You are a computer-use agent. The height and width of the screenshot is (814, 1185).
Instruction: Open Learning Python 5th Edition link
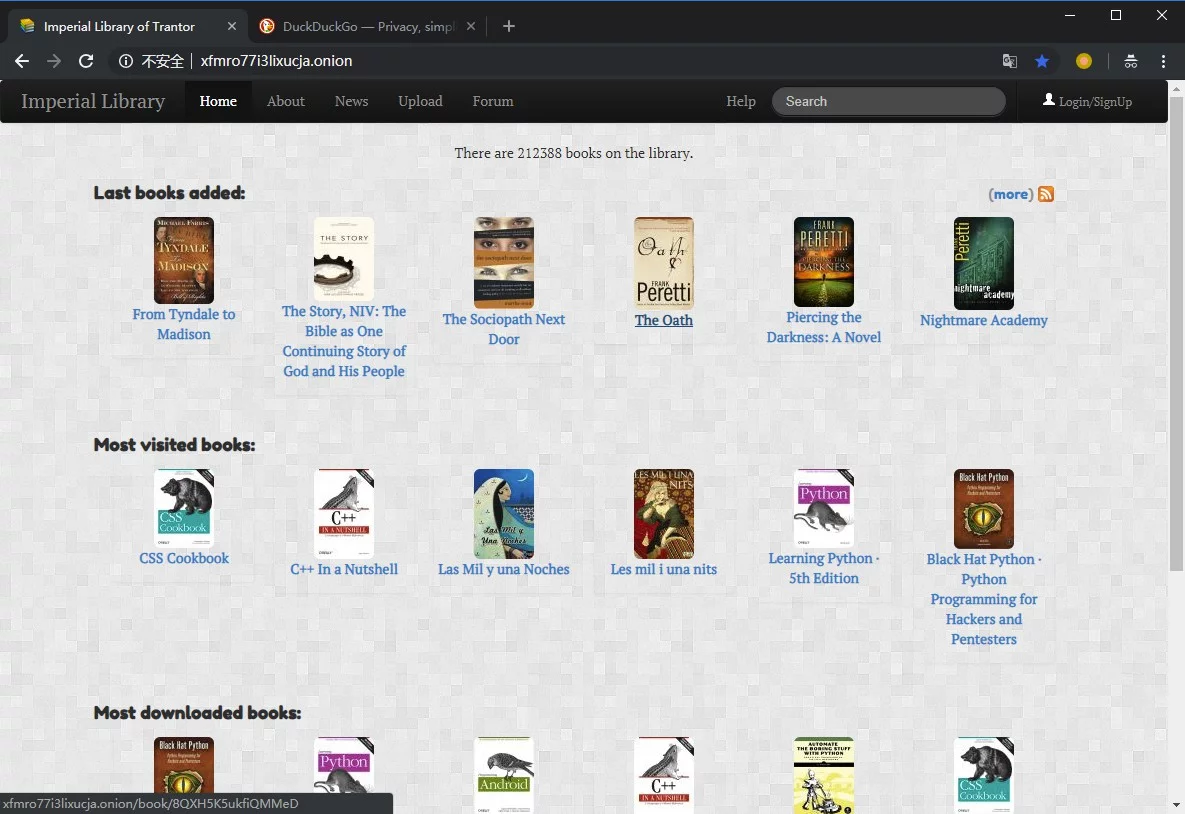click(824, 568)
